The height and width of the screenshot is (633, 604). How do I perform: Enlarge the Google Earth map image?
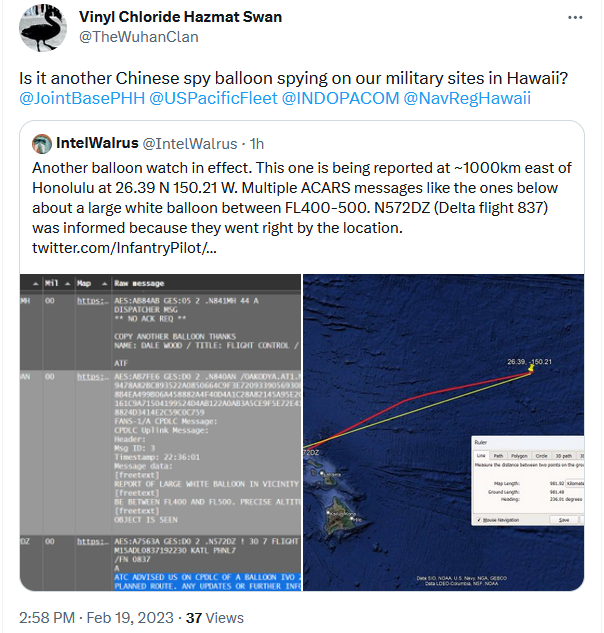443,432
